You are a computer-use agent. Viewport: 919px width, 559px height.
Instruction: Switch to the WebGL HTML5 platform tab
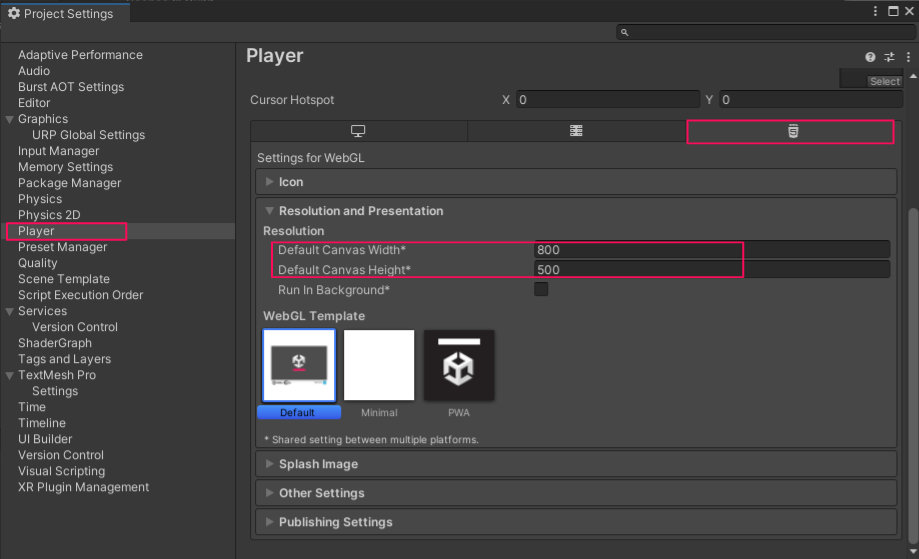click(791, 131)
